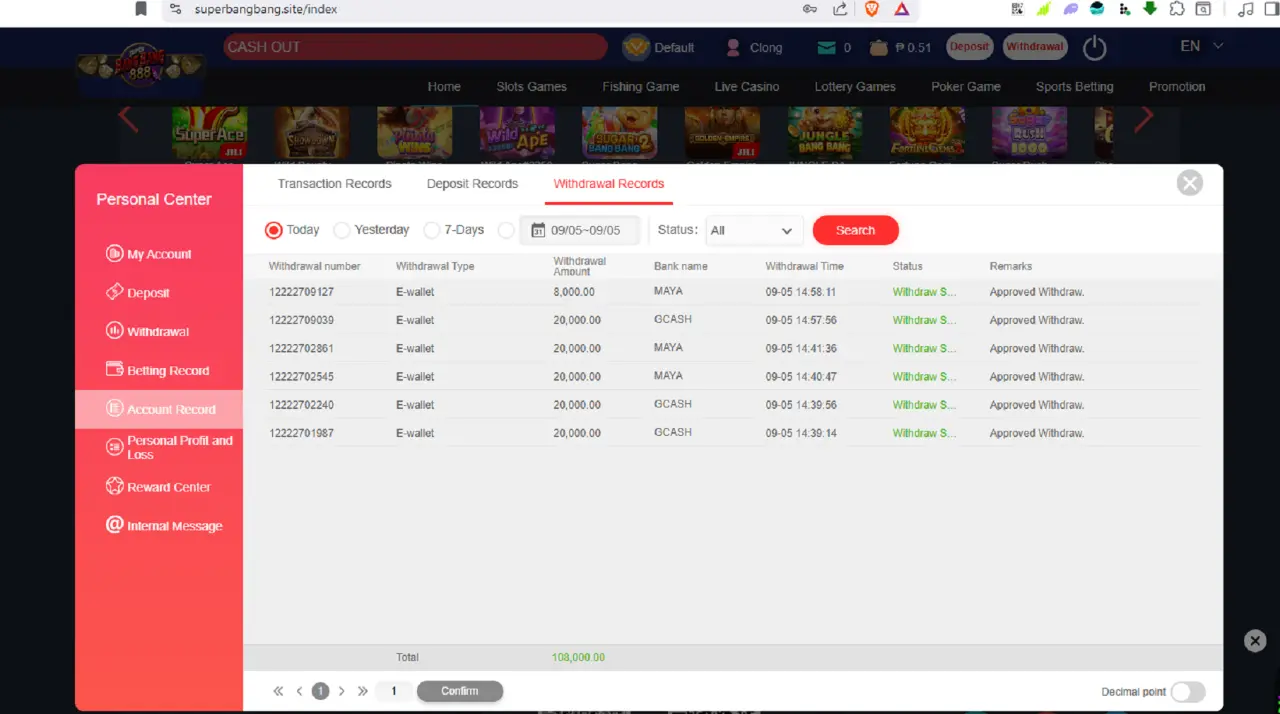Image resolution: width=1280 pixels, height=714 pixels.
Task: Click the Super Ace game thumbnail
Action: click(x=209, y=133)
